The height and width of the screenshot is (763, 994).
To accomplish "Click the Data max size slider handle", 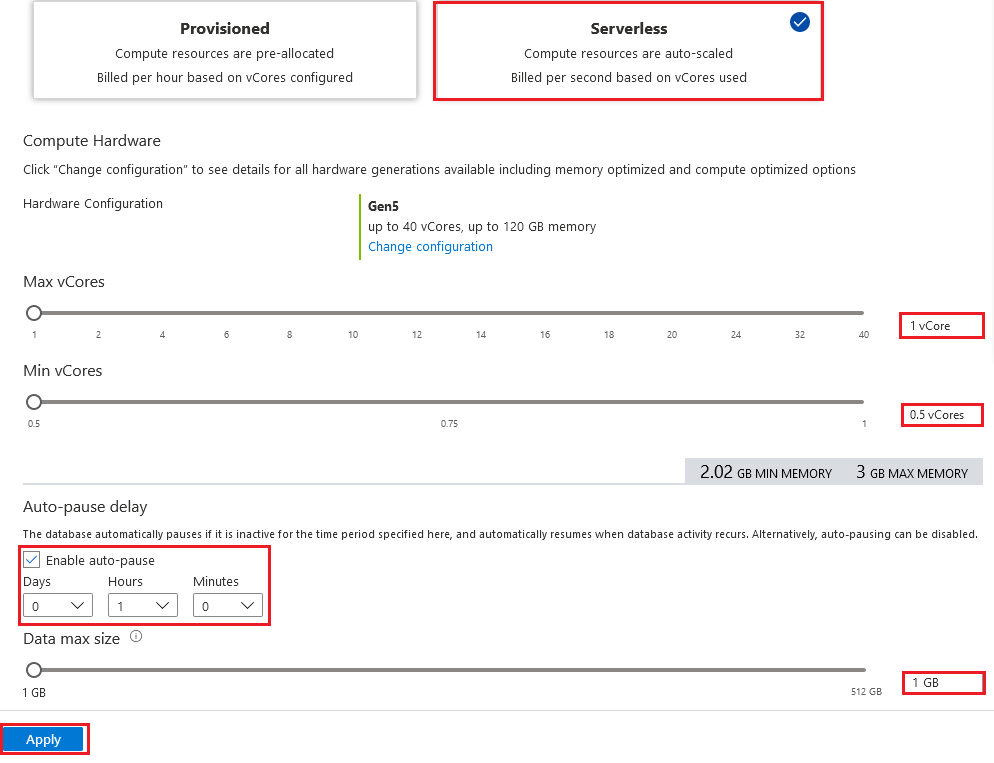I will (x=34, y=670).
